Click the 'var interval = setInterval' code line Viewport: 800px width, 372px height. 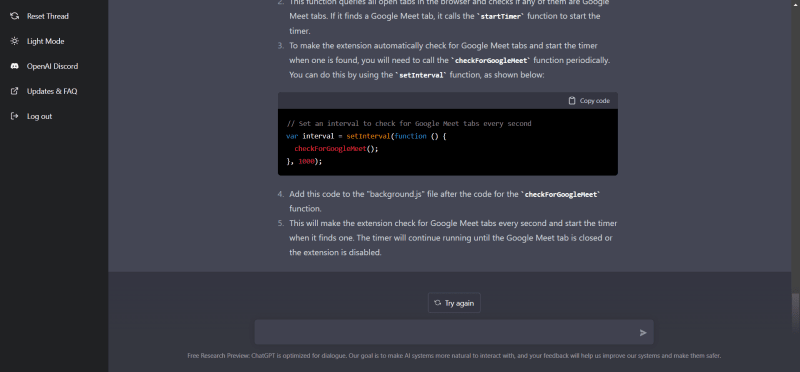click(366, 136)
